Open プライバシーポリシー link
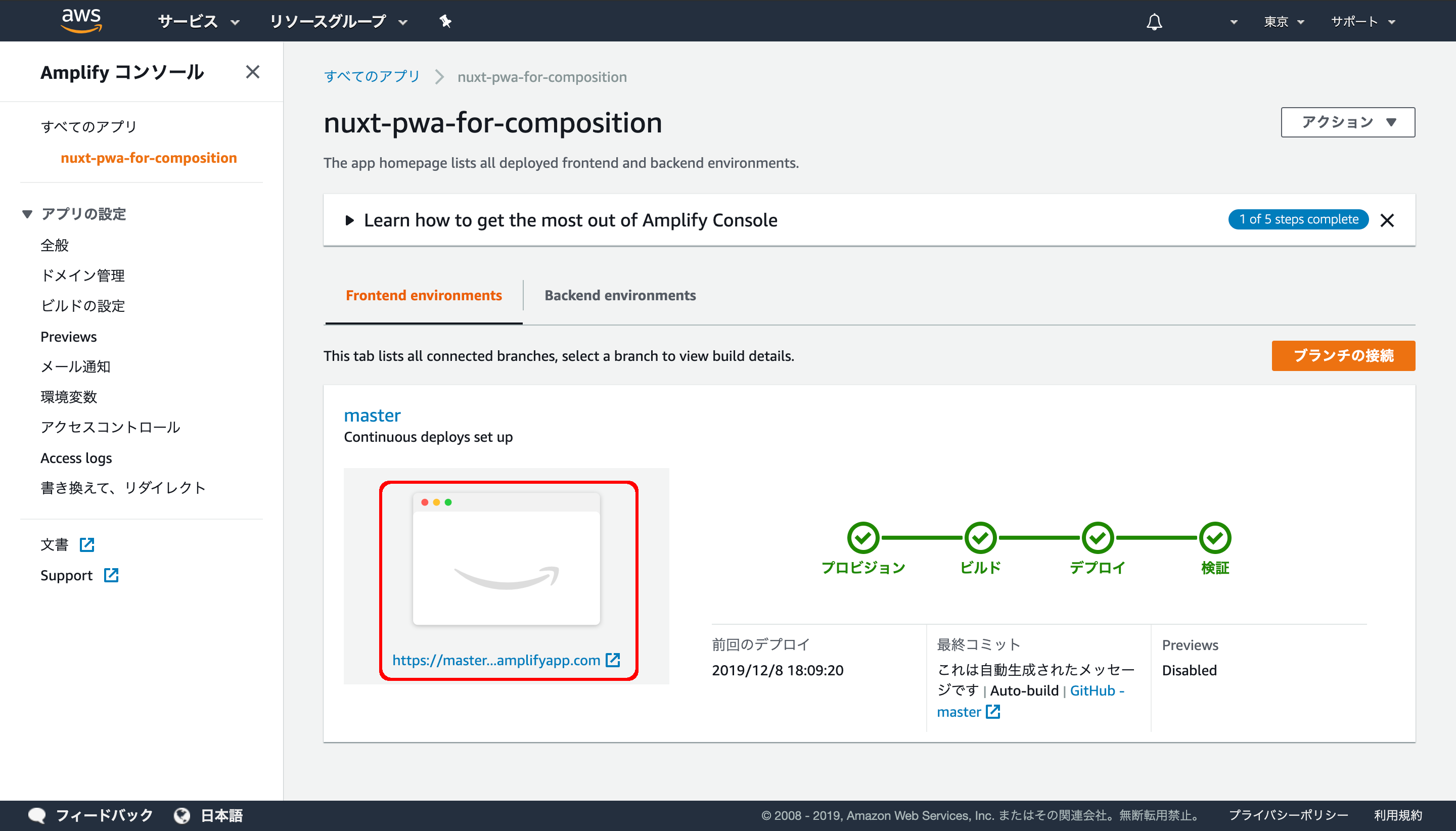1456x831 pixels. [1288, 816]
